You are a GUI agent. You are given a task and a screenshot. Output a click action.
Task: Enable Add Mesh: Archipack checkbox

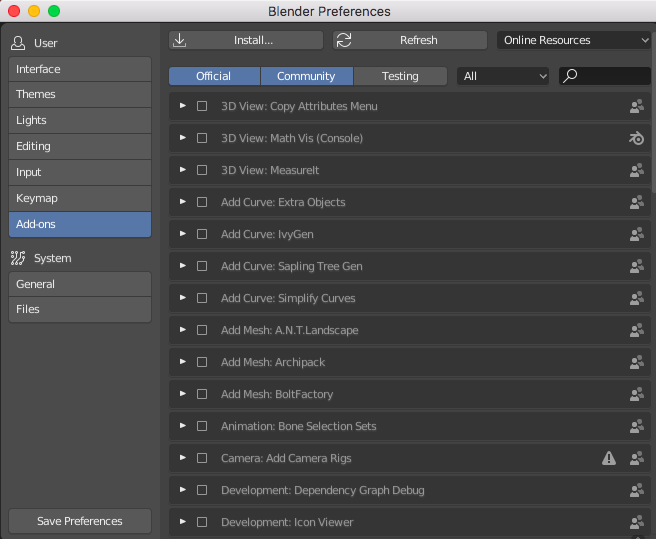click(x=202, y=362)
